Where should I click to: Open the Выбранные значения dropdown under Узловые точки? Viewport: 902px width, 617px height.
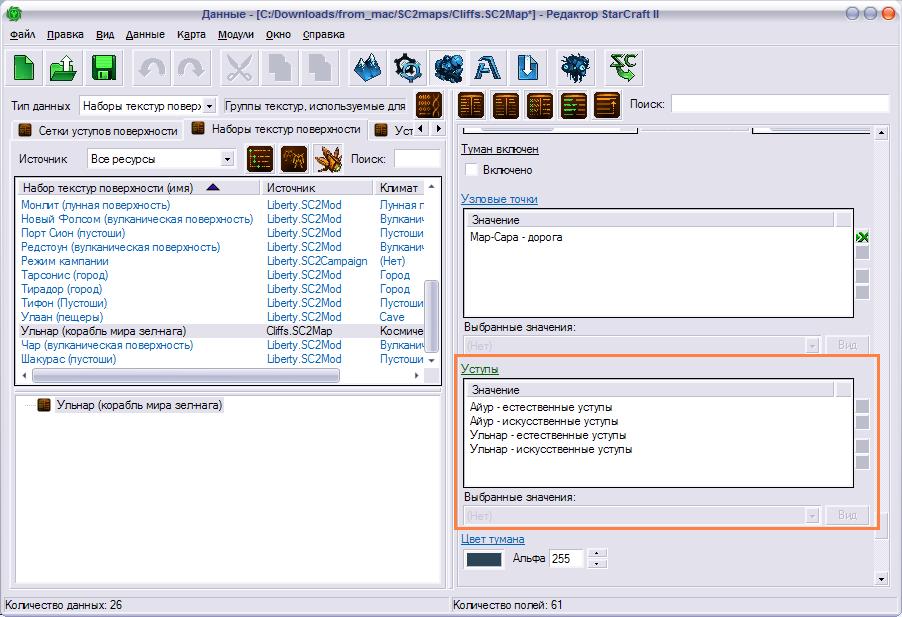(641, 345)
